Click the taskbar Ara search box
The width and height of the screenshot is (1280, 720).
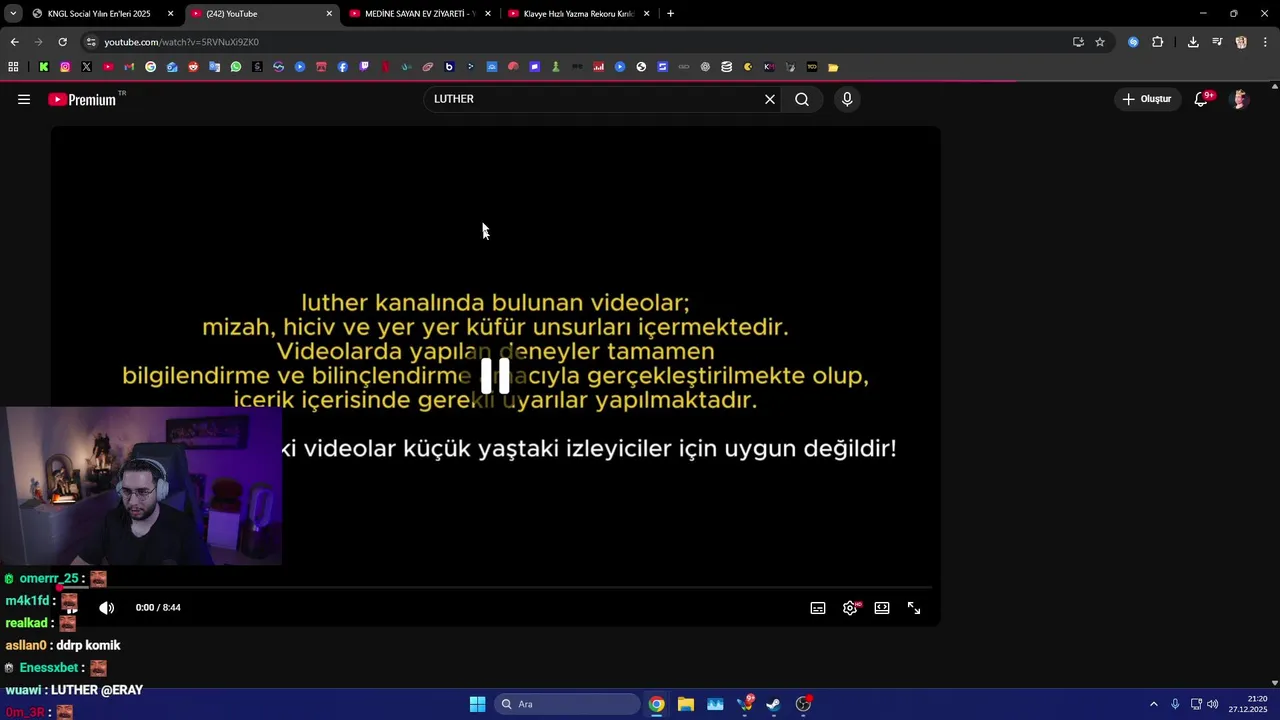point(568,704)
